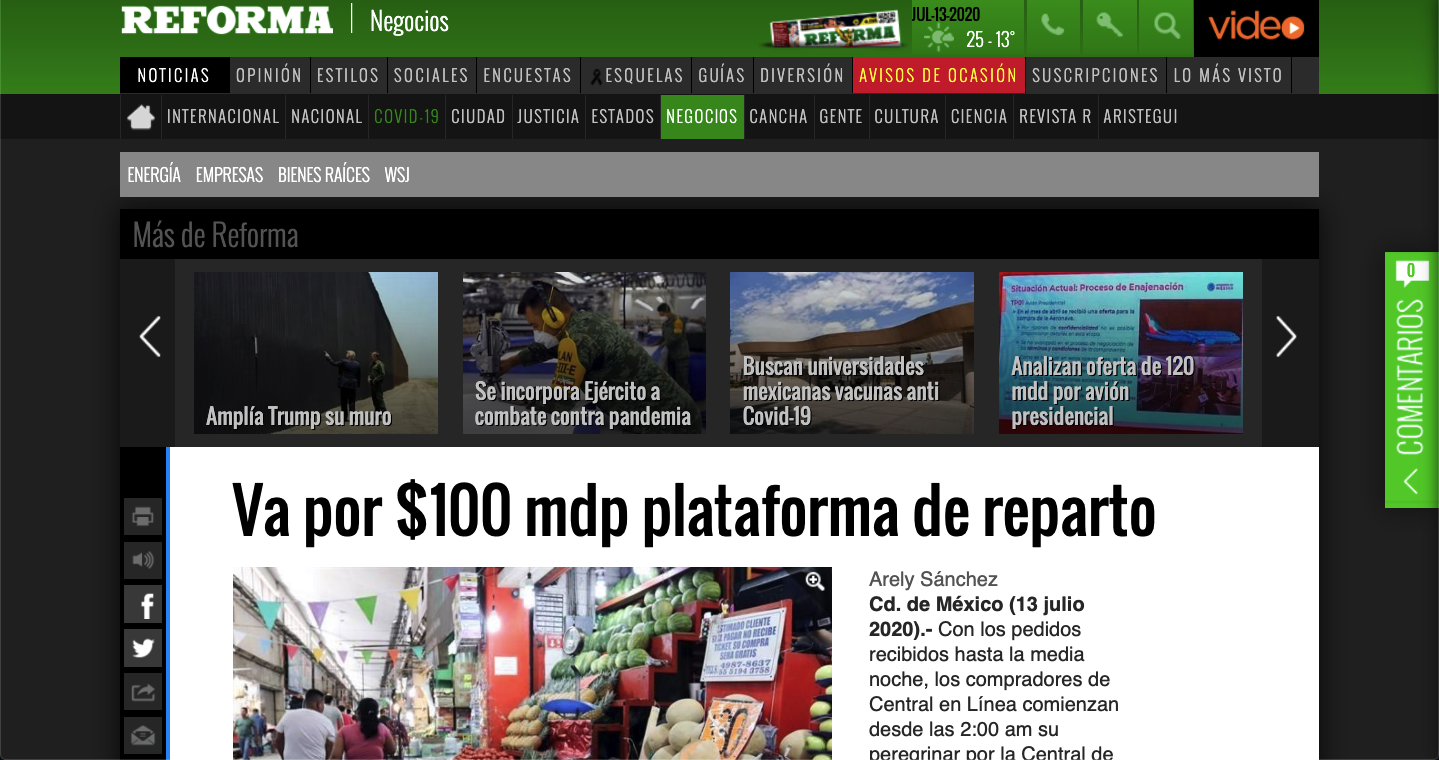Screen dimensions: 1439x760
Task: Click the 'Amplía Trump su muro' headline
Action: point(299,416)
